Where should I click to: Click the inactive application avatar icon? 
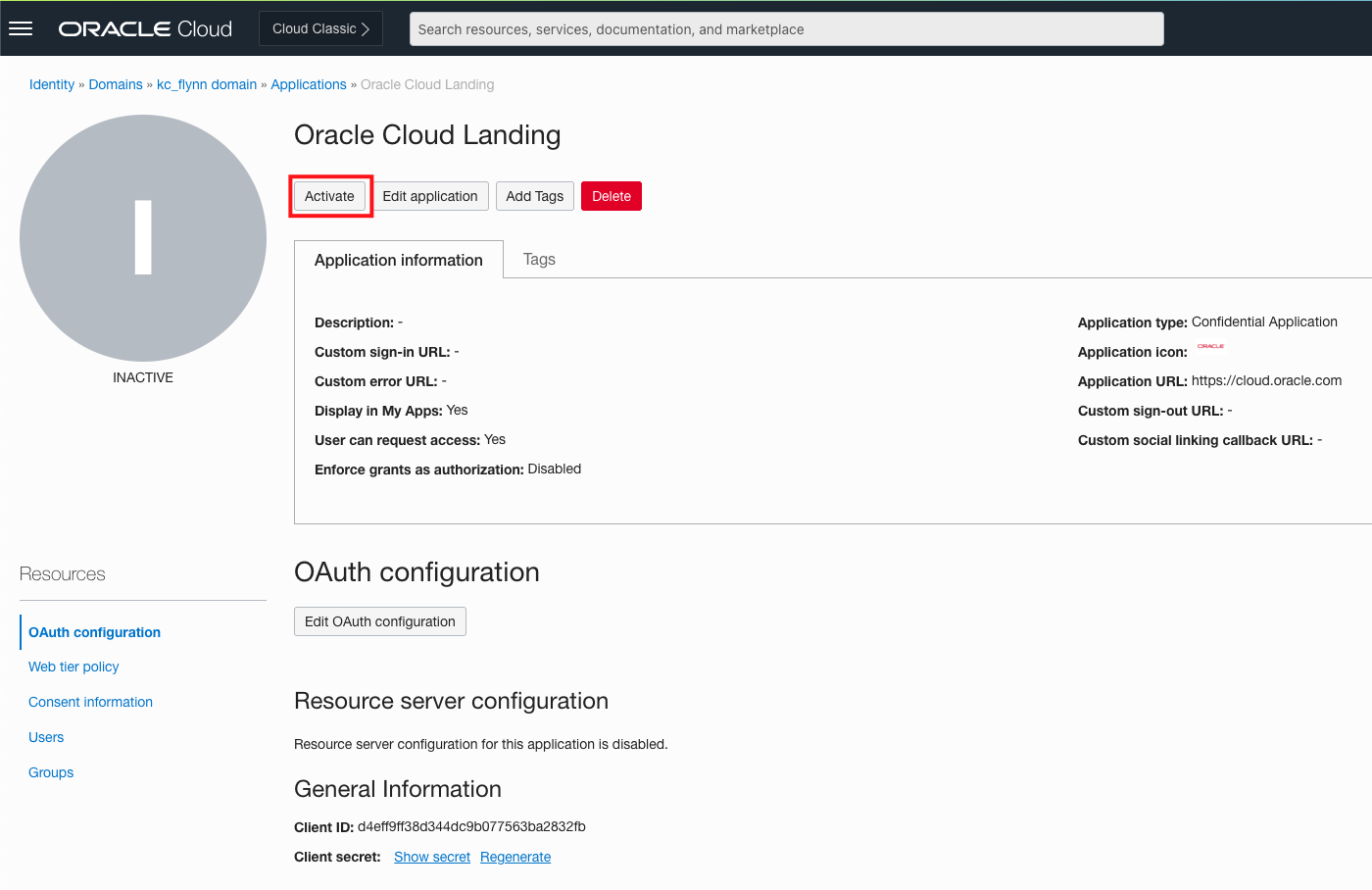point(143,238)
